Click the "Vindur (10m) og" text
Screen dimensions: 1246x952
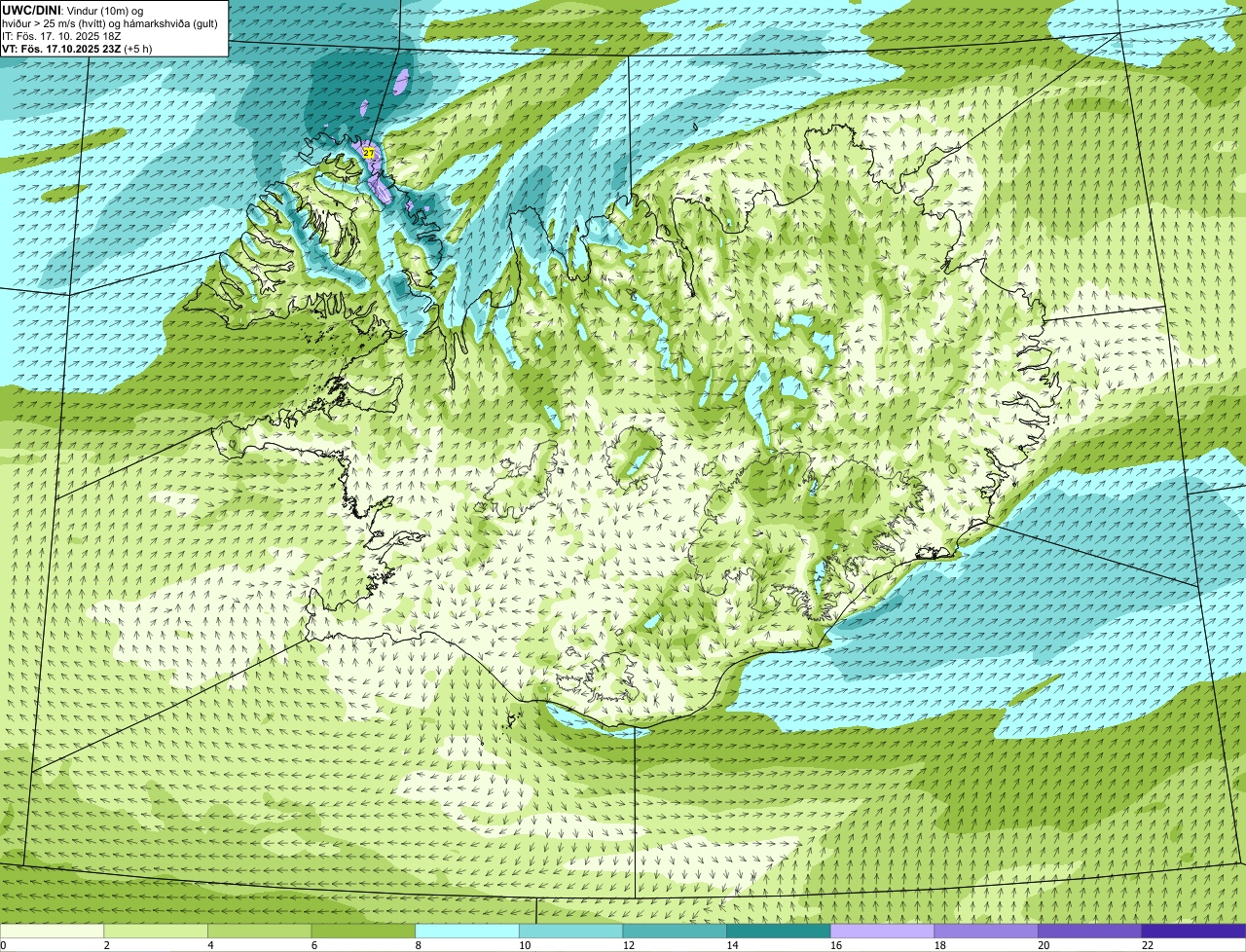click(107, 10)
